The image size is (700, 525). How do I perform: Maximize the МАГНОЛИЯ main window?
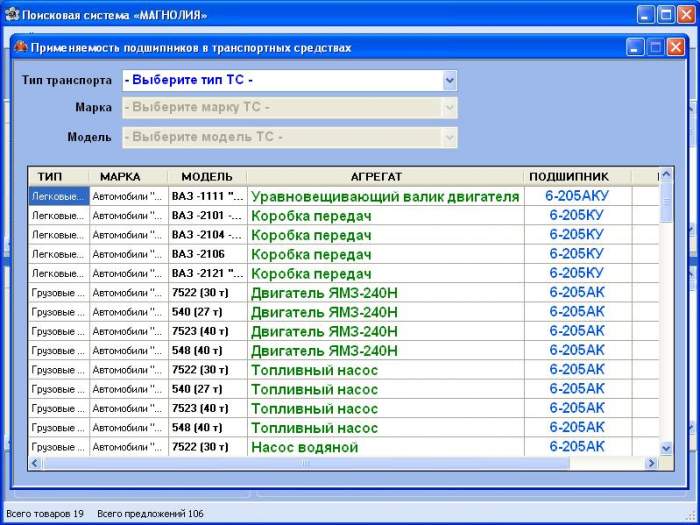[x=666, y=15]
